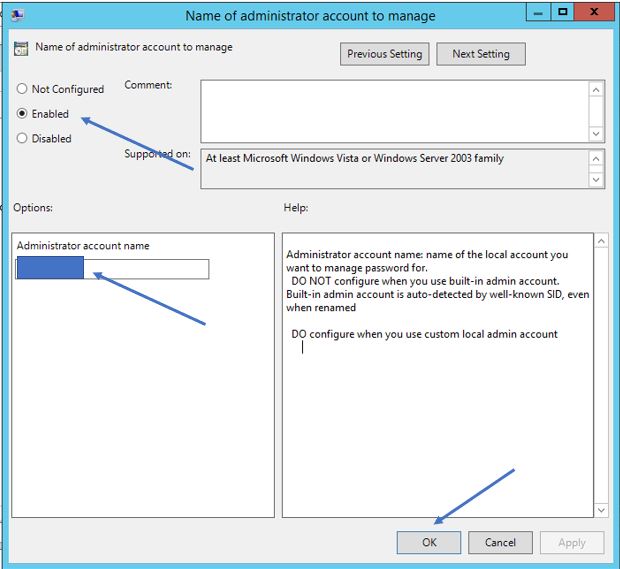Click the policy setting icon beside title
The height and width of the screenshot is (569, 620).
pos(21,49)
